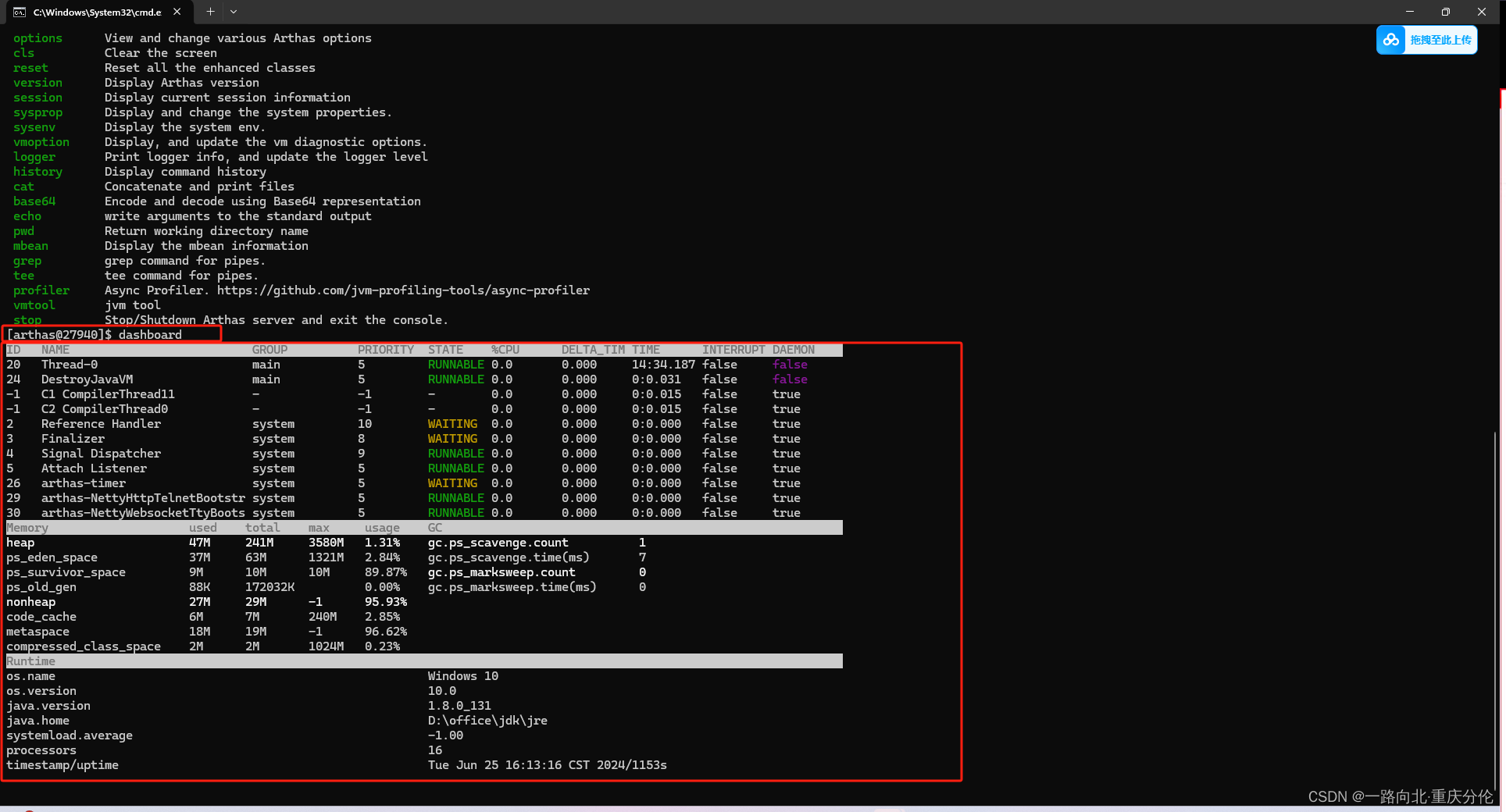Screen dimensions: 1506x812
Task: Click the 'vmoption' command name
Action: click(41, 142)
